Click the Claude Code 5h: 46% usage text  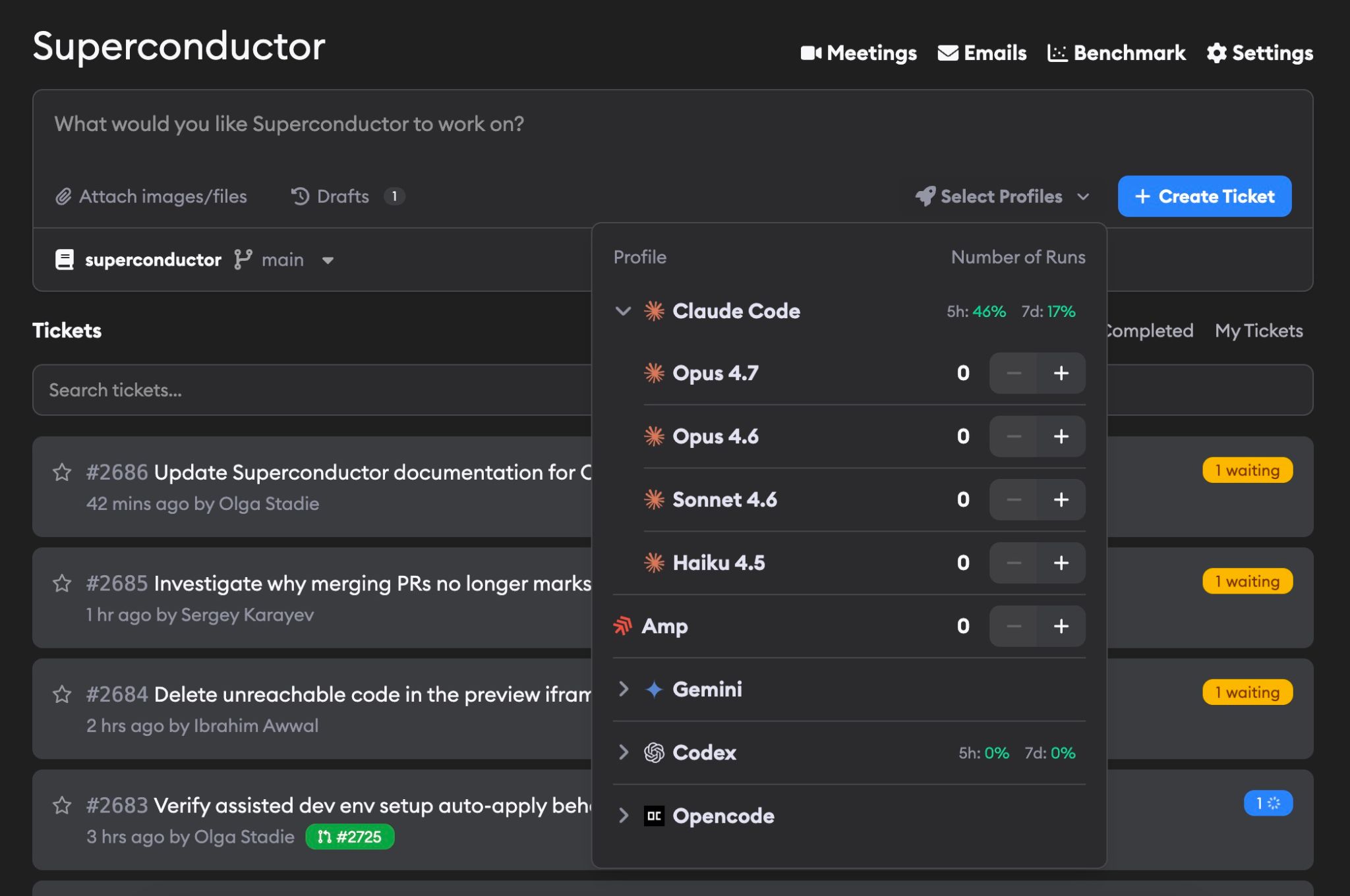click(976, 311)
